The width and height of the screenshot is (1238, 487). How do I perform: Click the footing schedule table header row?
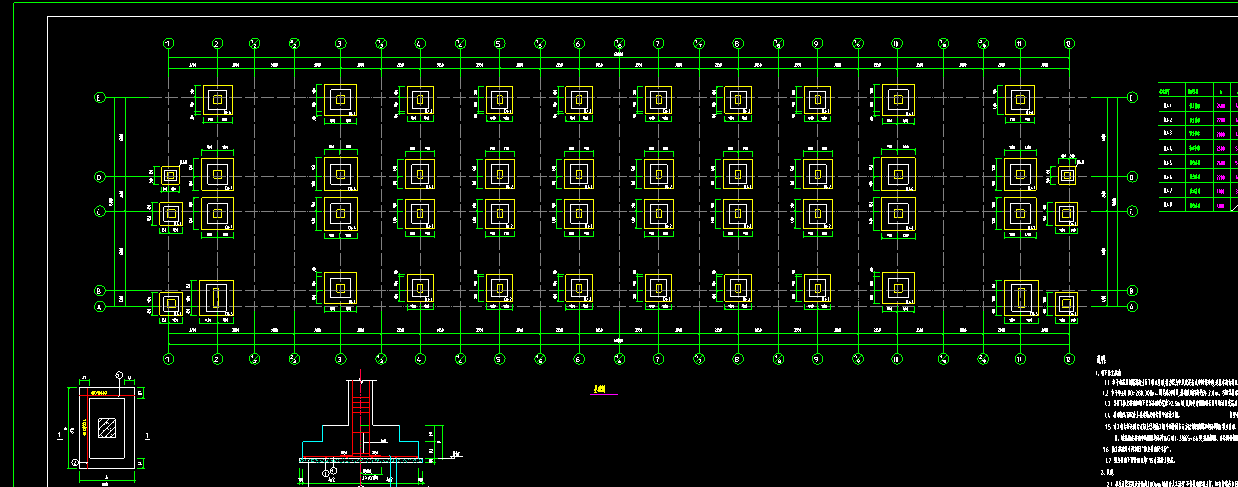pyautogui.click(x=1197, y=88)
